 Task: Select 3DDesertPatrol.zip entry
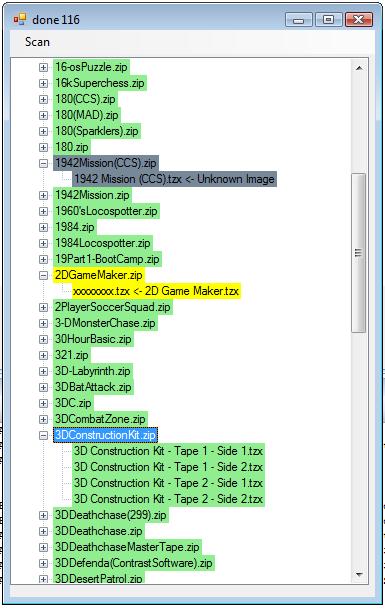[x=99, y=578]
